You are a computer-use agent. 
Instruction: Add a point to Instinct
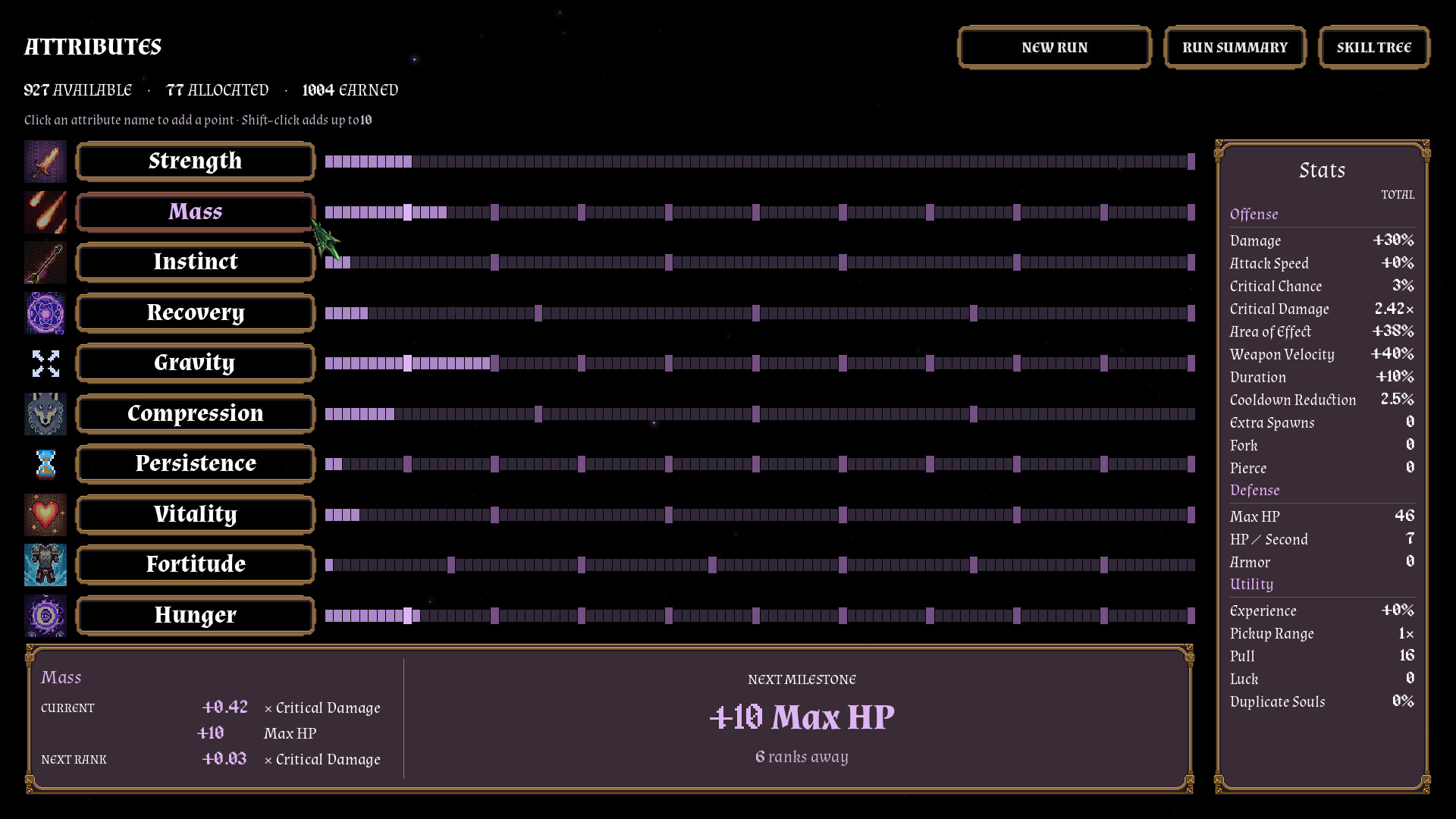click(196, 262)
